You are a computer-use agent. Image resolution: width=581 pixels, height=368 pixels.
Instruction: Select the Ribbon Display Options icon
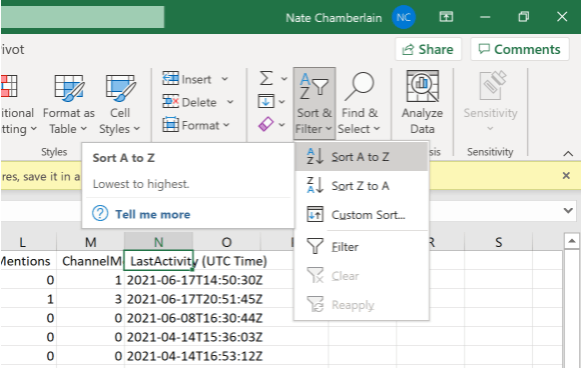click(x=446, y=17)
